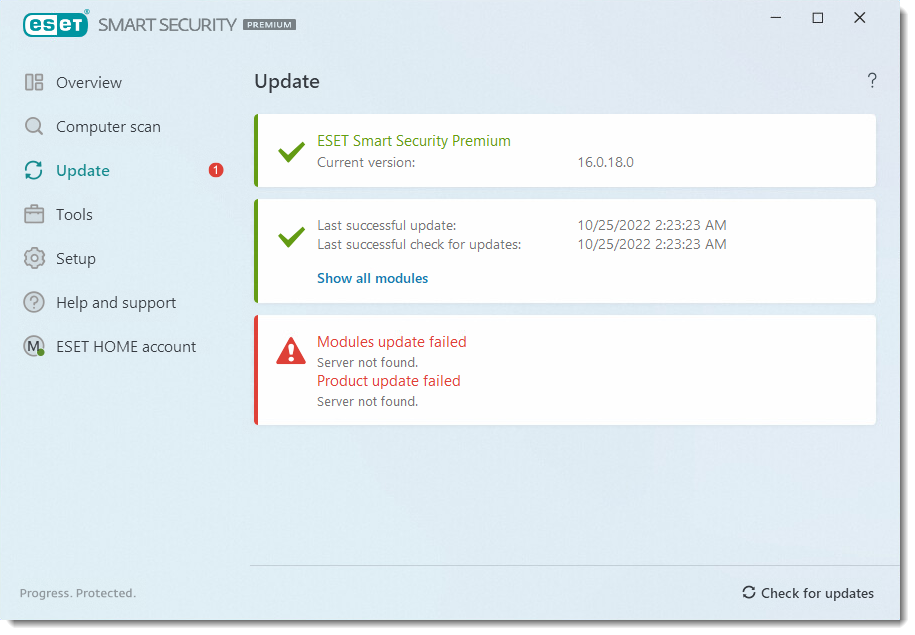This screenshot has height=635, width=915.
Task: Click the Update refresh arrows icon
Action: click(33, 170)
